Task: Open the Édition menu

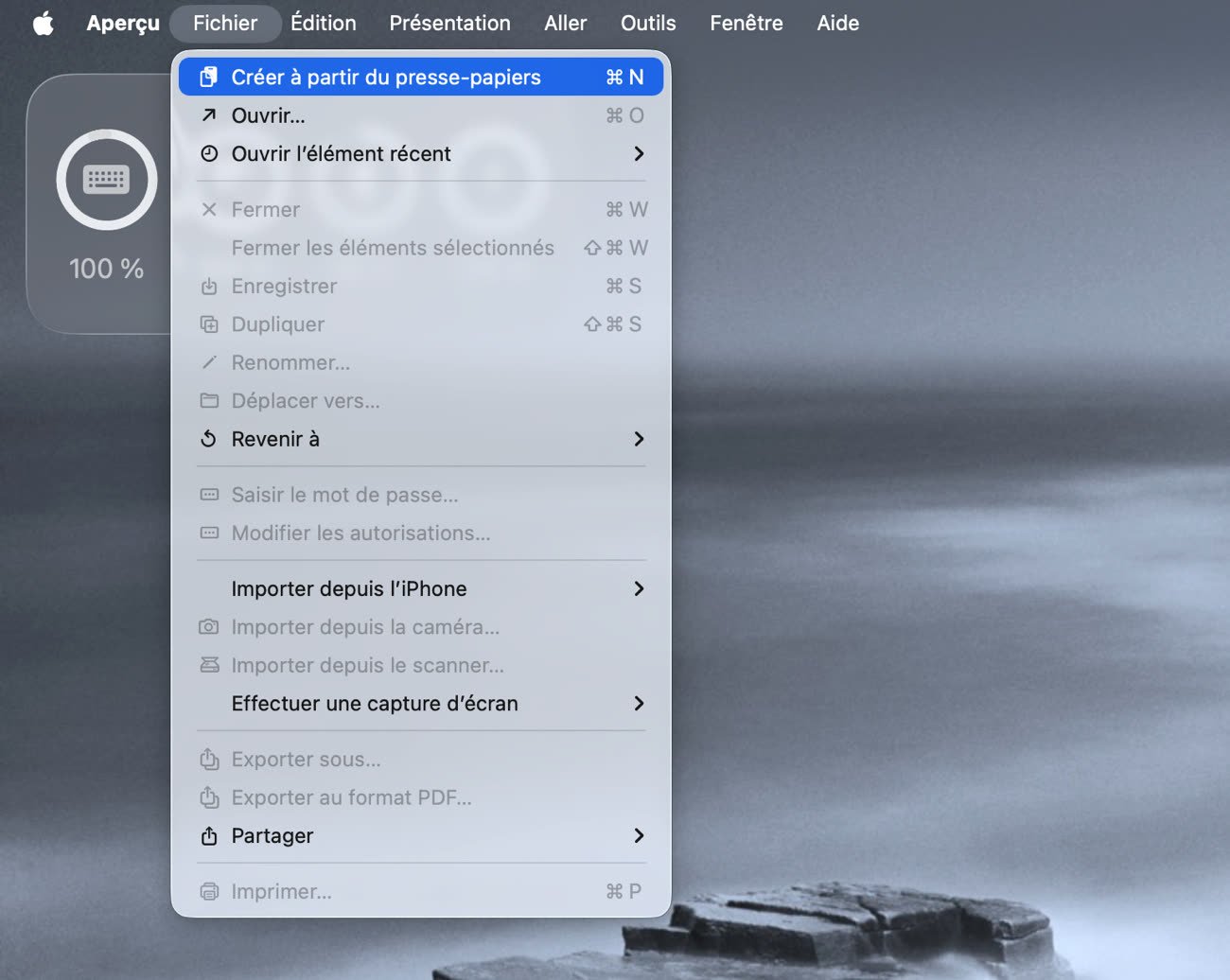Action: 324,23
